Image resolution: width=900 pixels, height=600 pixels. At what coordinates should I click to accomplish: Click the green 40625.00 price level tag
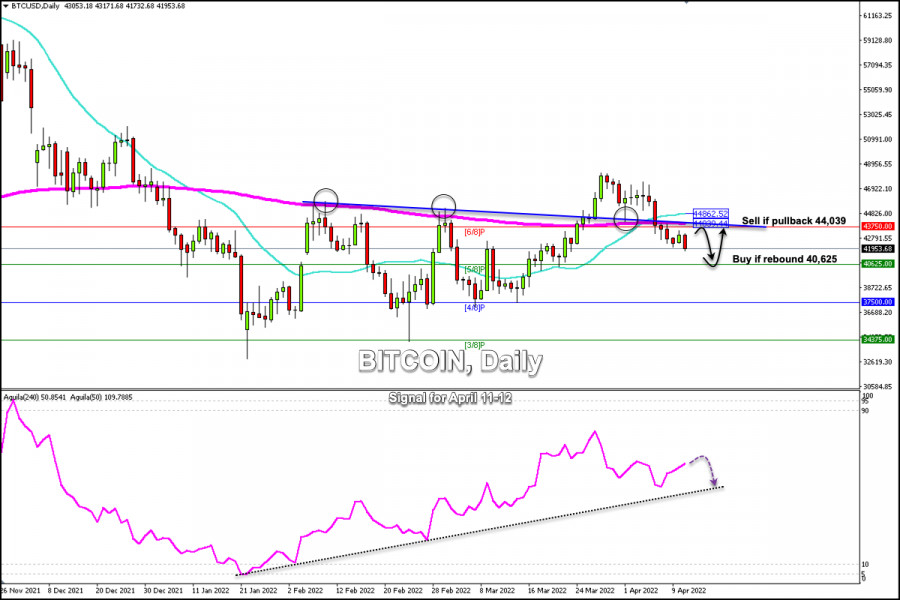coord(878,264)
